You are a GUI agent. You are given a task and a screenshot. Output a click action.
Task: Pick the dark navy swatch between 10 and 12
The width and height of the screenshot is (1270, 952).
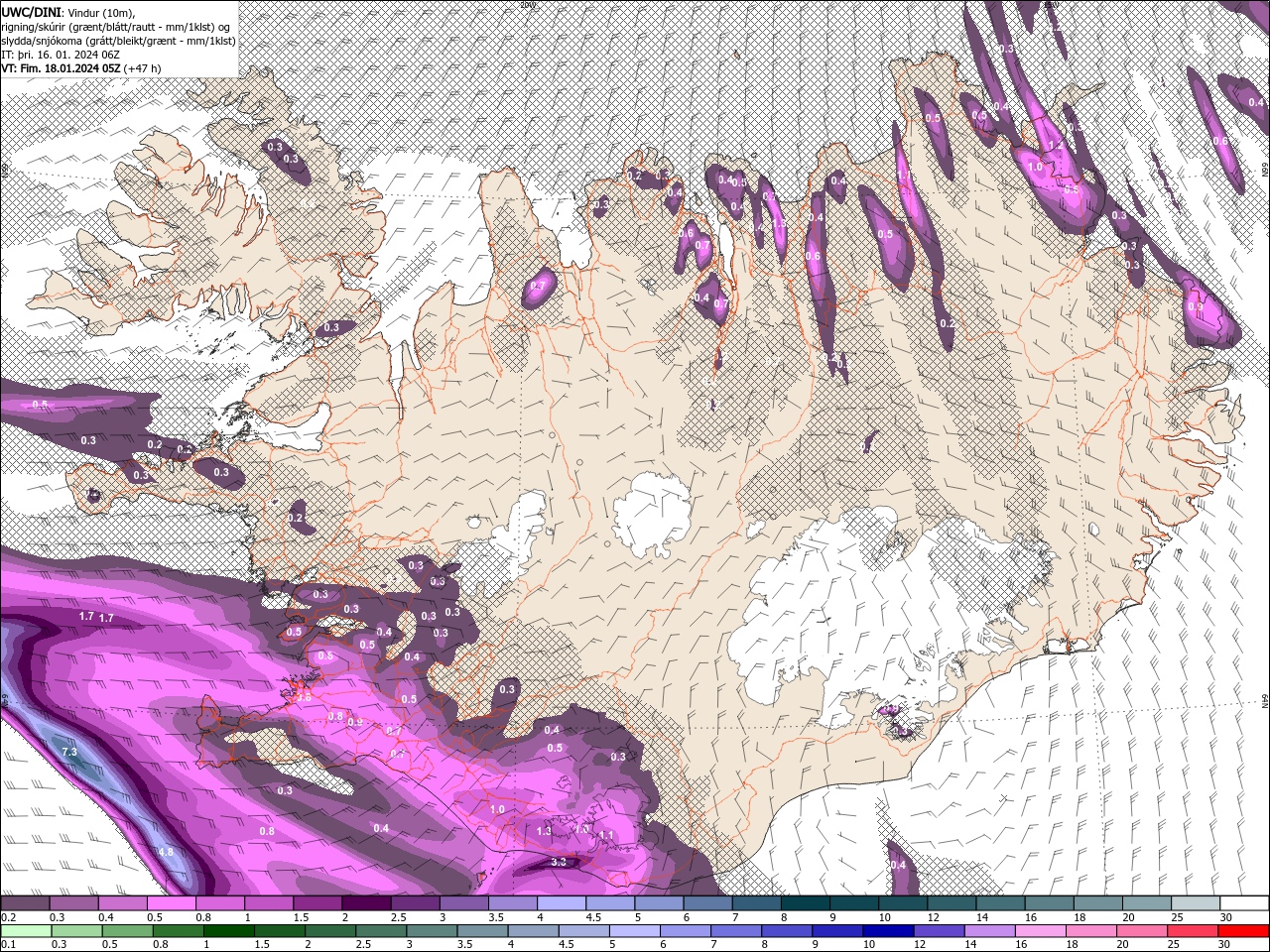click(887, 931)
